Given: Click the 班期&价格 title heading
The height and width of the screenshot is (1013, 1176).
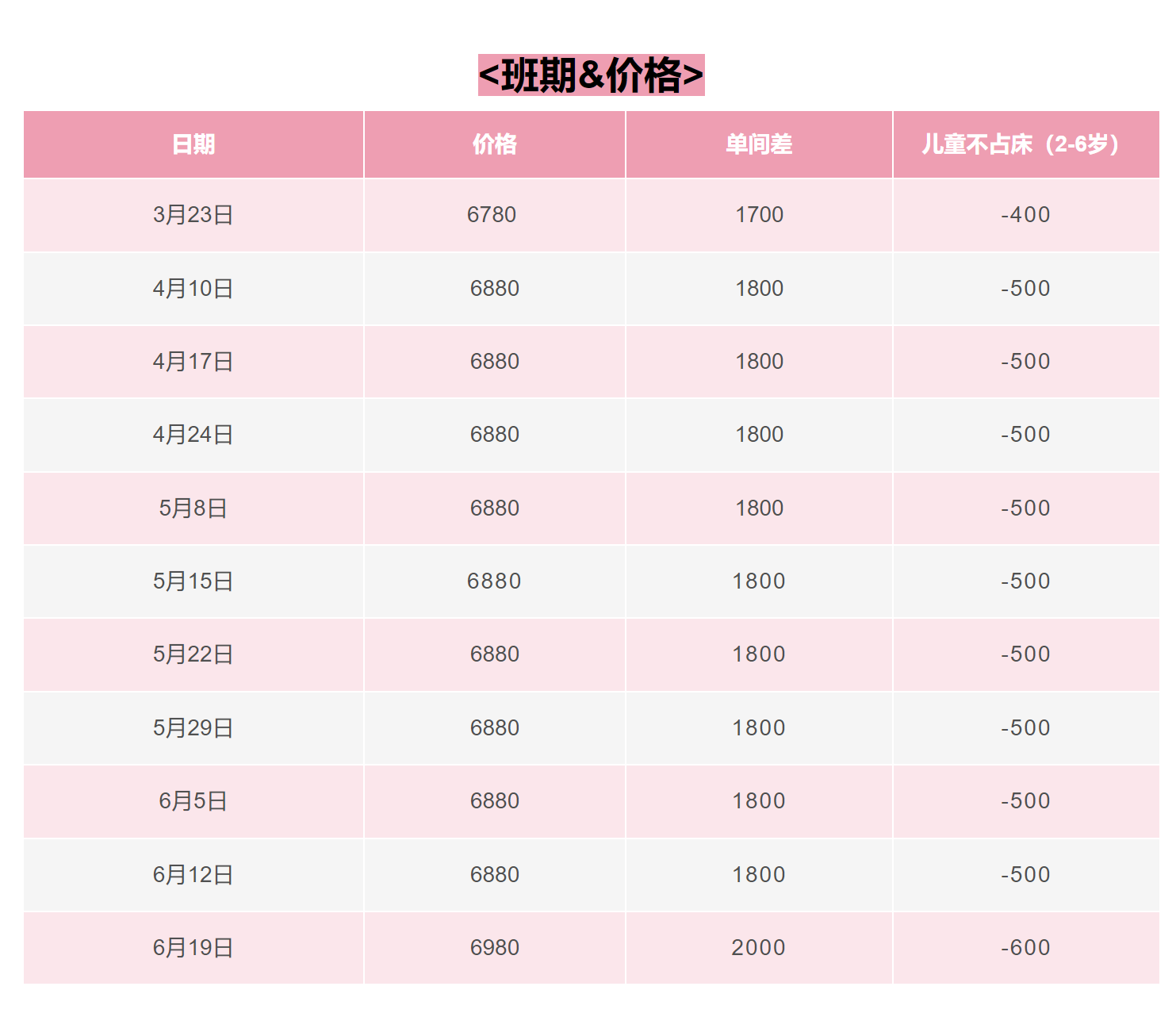Looking at the screenshot, I should click(591, 75).
